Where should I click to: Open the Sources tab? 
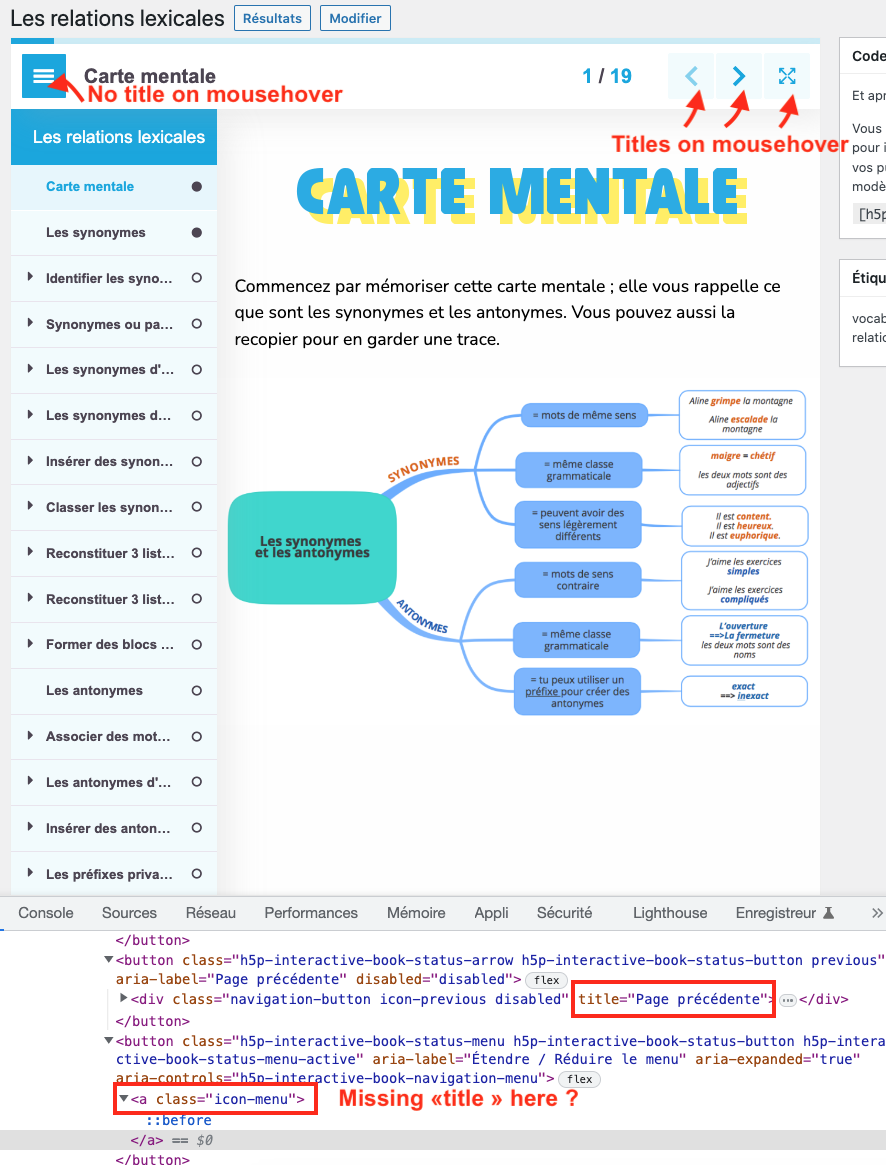coord(129,913)
